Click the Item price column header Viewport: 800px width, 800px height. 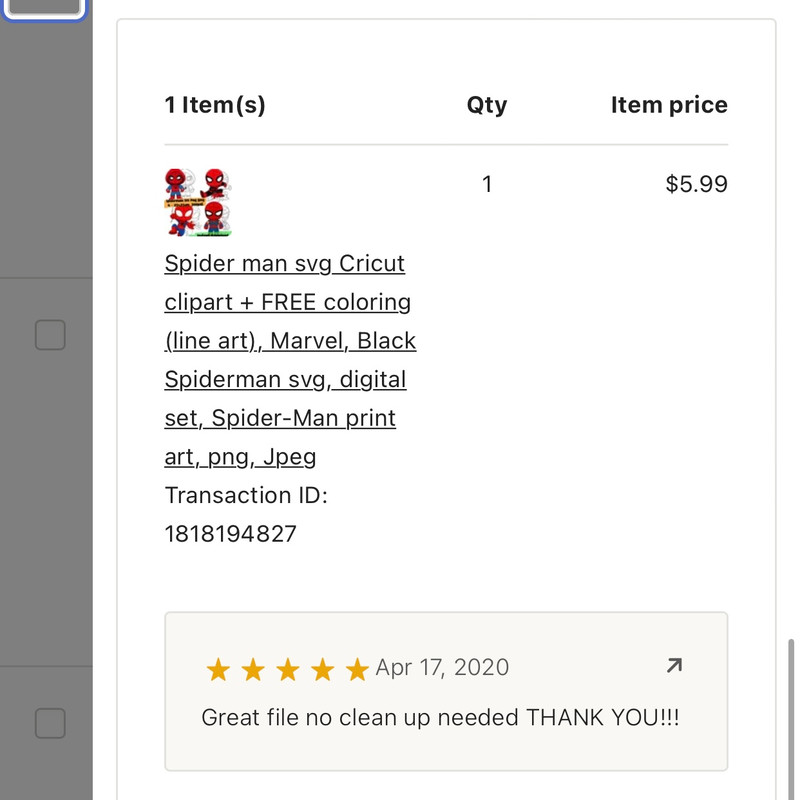[669, 105]
